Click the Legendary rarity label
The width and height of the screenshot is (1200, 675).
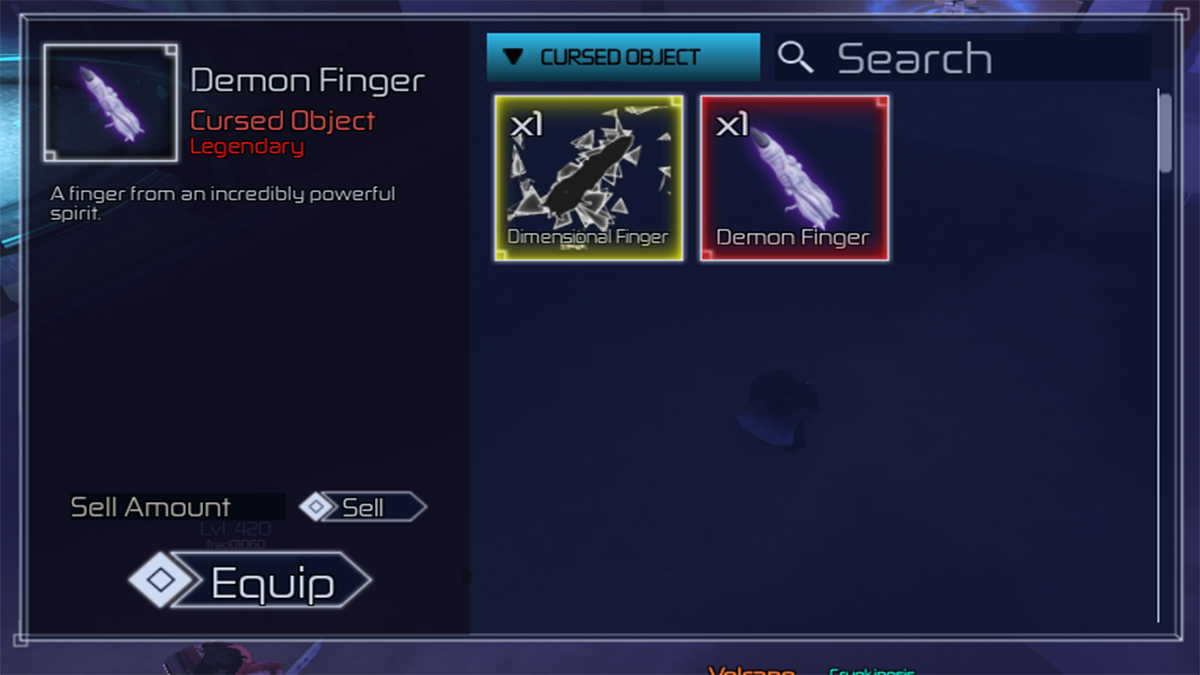pyautogui.click(x=247, y=147)
